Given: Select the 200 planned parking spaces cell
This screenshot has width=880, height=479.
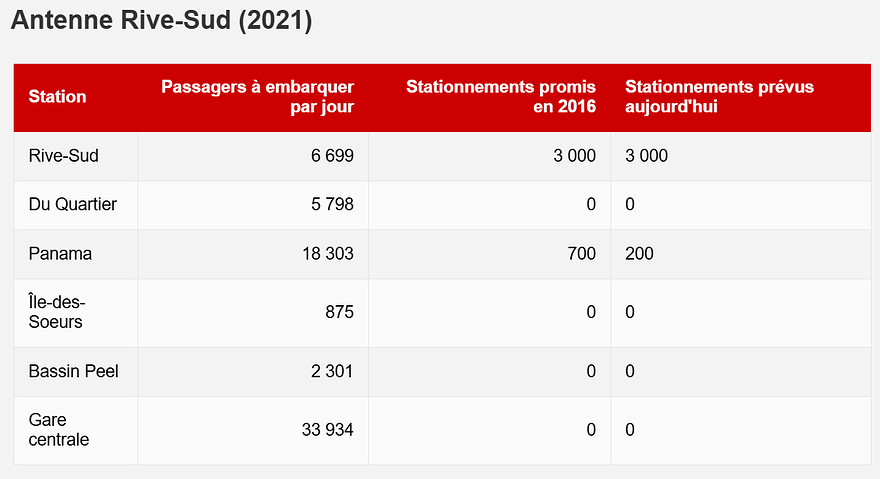Looking at the screenshot, I should 639,254.
